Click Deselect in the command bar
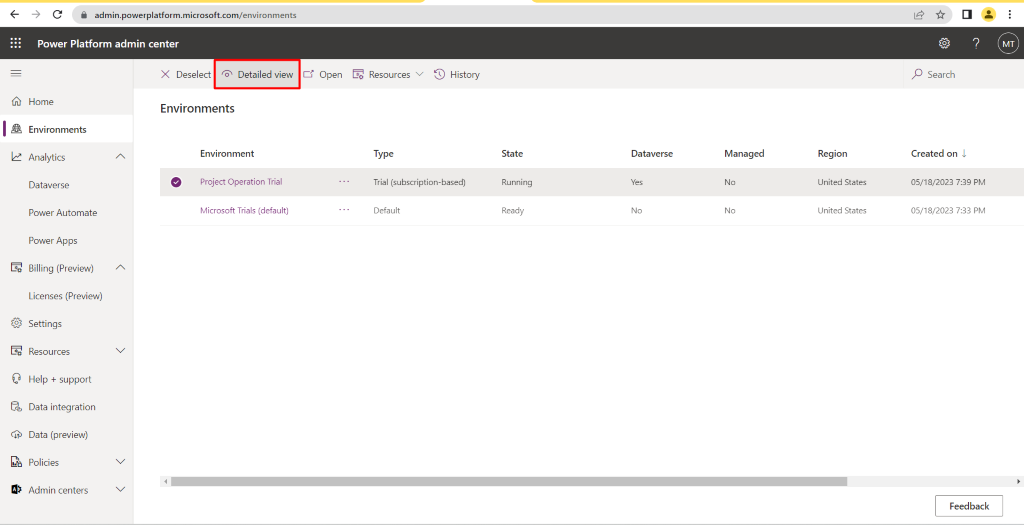Image resolution: width=1024 pixels, height=525 pixels. [185, 74]
